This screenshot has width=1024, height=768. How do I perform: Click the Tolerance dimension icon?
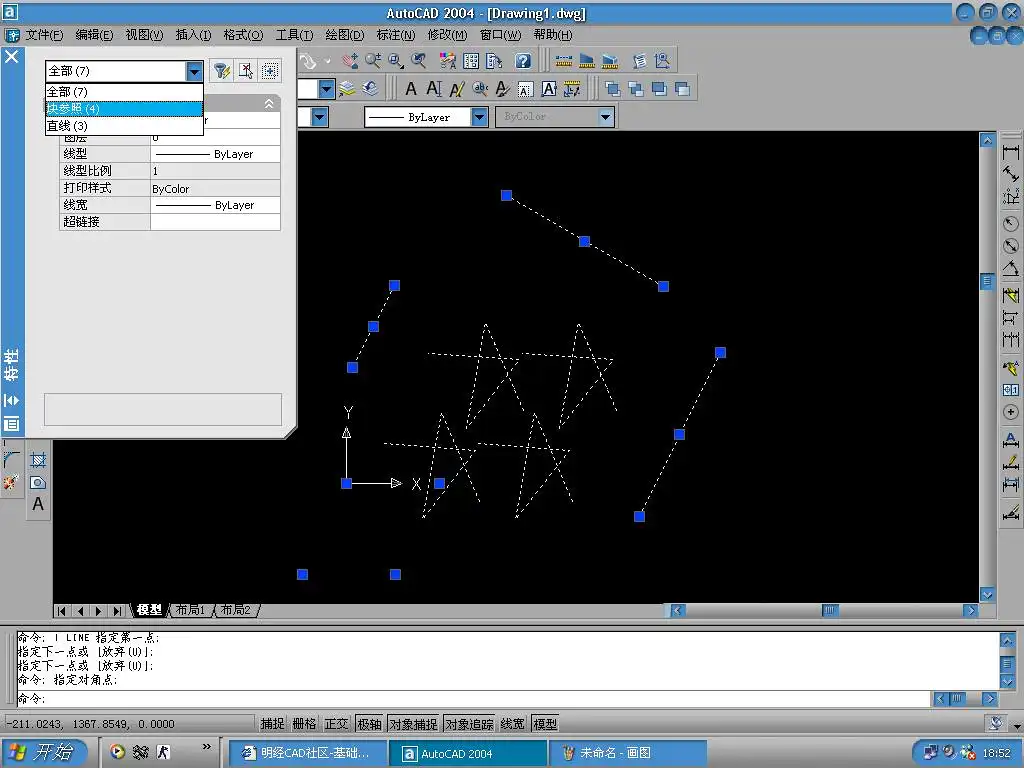point(1010,390)
